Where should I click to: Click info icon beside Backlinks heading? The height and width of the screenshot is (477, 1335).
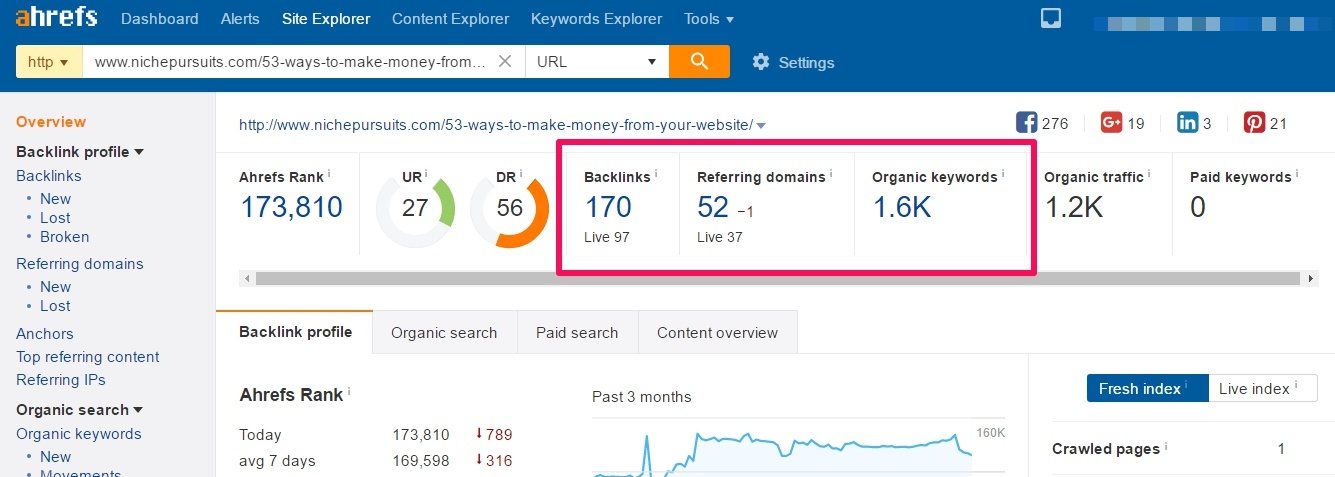[x=656, y=174]
